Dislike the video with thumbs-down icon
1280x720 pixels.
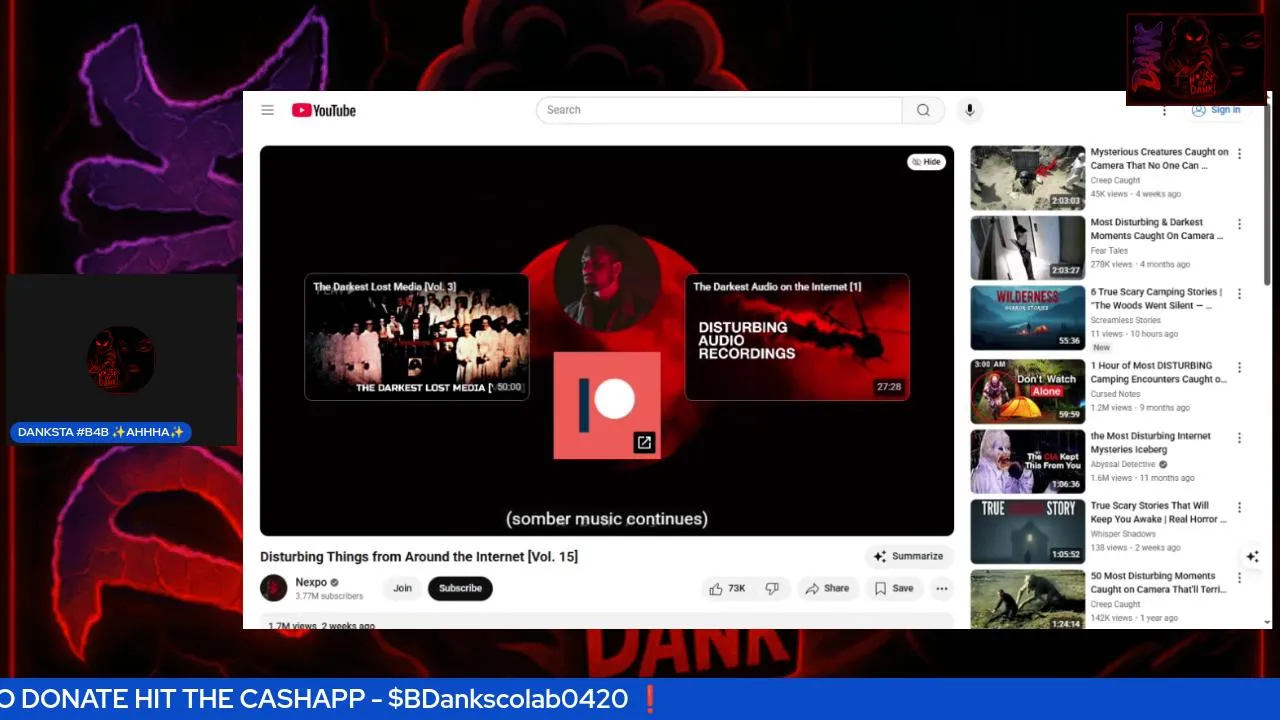coord(772,588)
